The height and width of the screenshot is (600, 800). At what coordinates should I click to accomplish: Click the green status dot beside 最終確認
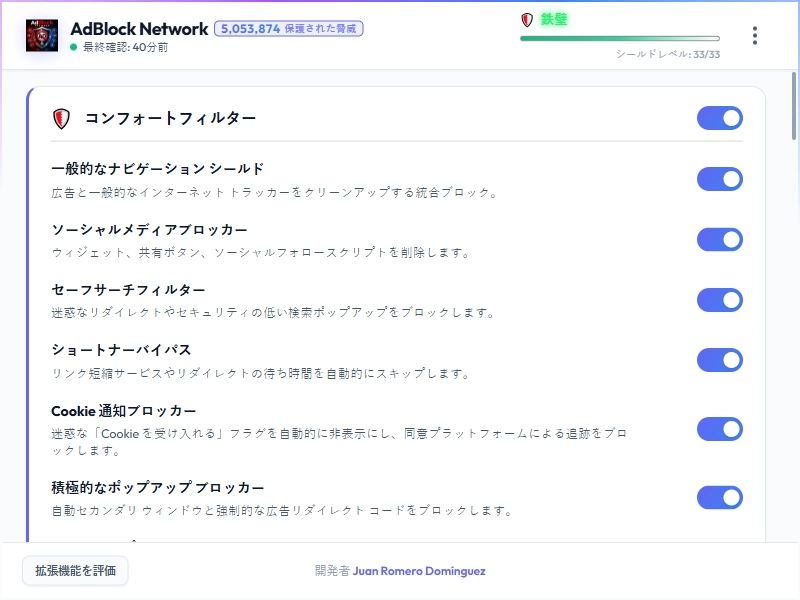pos(73,47)
